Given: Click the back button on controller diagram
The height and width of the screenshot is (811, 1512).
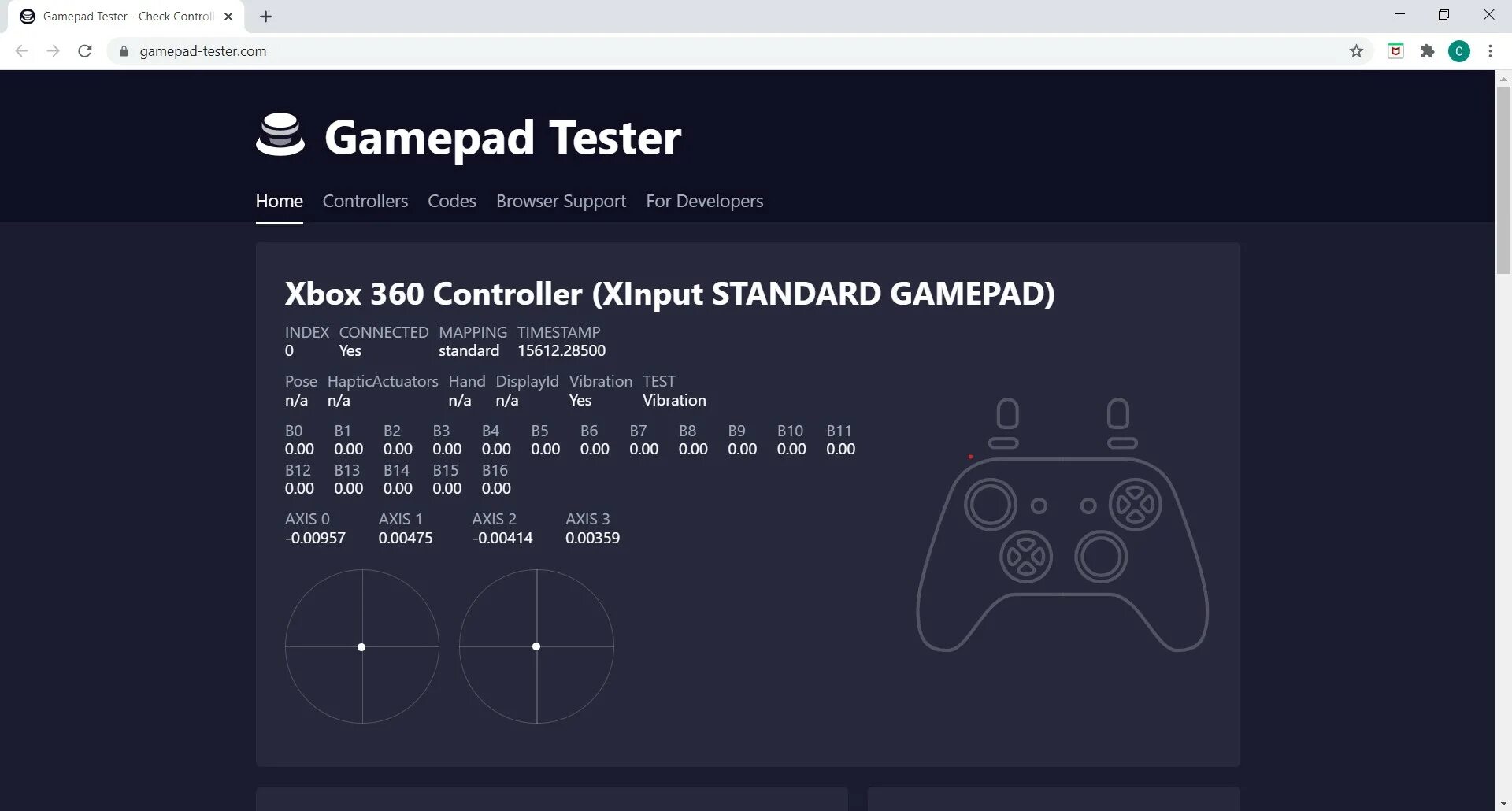Looking at the screenshot, I should (1039, 505).
